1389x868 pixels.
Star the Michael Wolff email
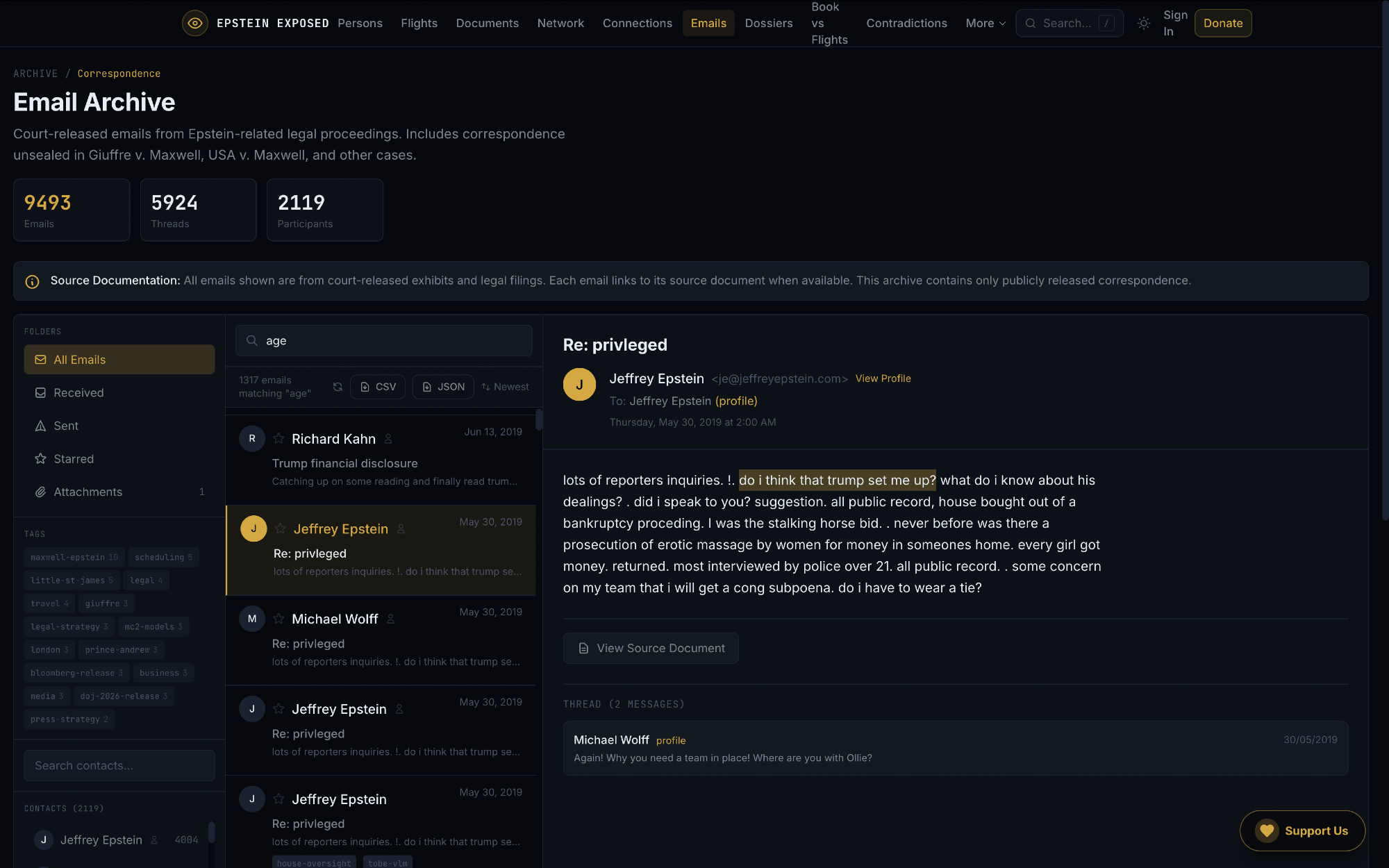pos(278,619)
